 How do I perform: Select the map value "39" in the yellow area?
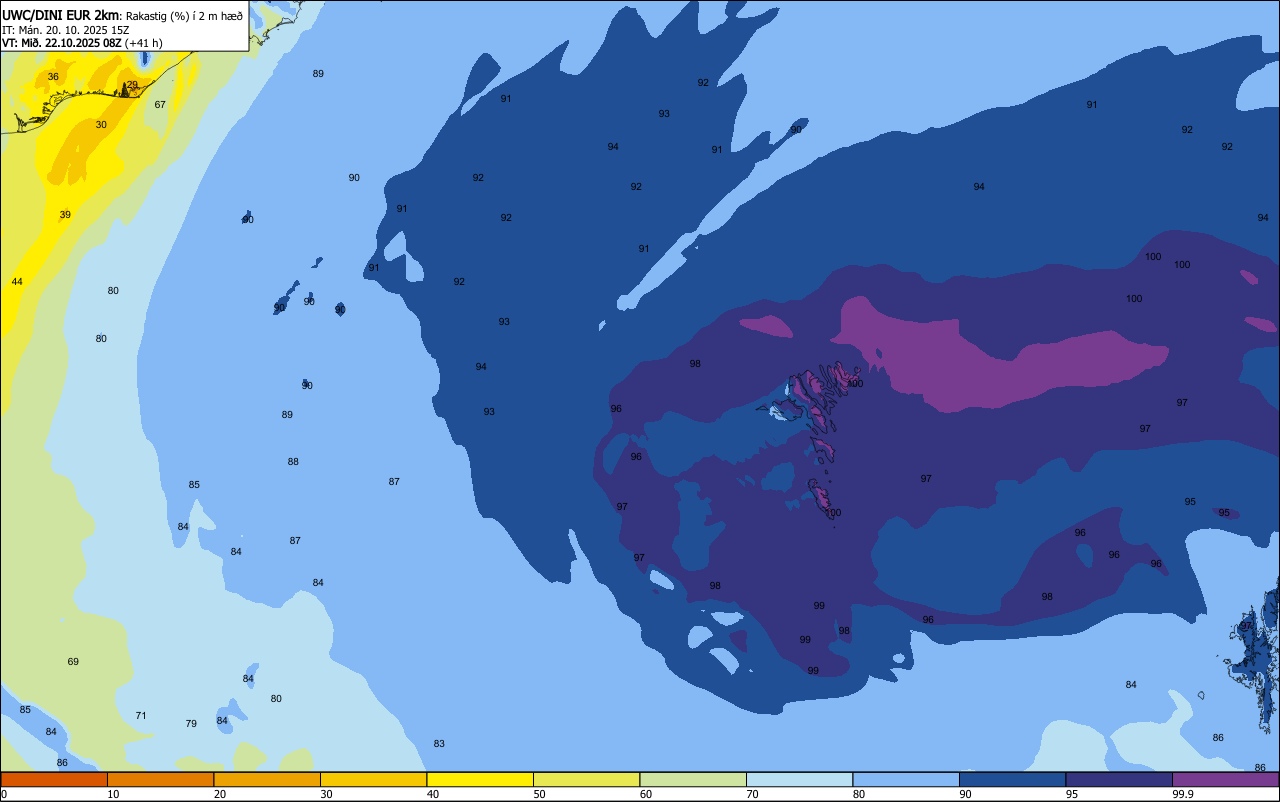(x=65, y=215)
